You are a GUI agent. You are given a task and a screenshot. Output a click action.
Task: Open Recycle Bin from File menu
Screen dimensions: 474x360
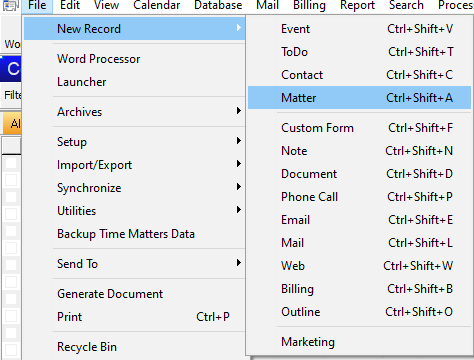coord(135,347)
